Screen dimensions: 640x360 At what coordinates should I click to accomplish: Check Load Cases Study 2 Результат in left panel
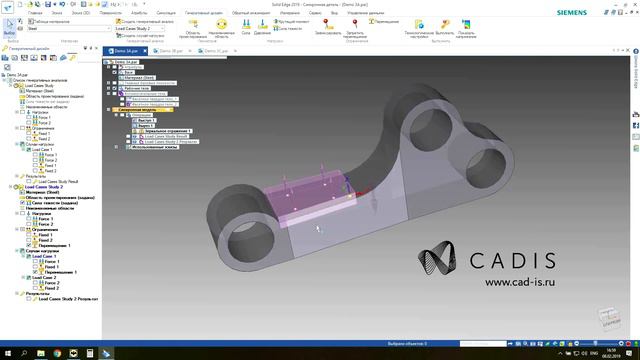(x=29, y=299)
